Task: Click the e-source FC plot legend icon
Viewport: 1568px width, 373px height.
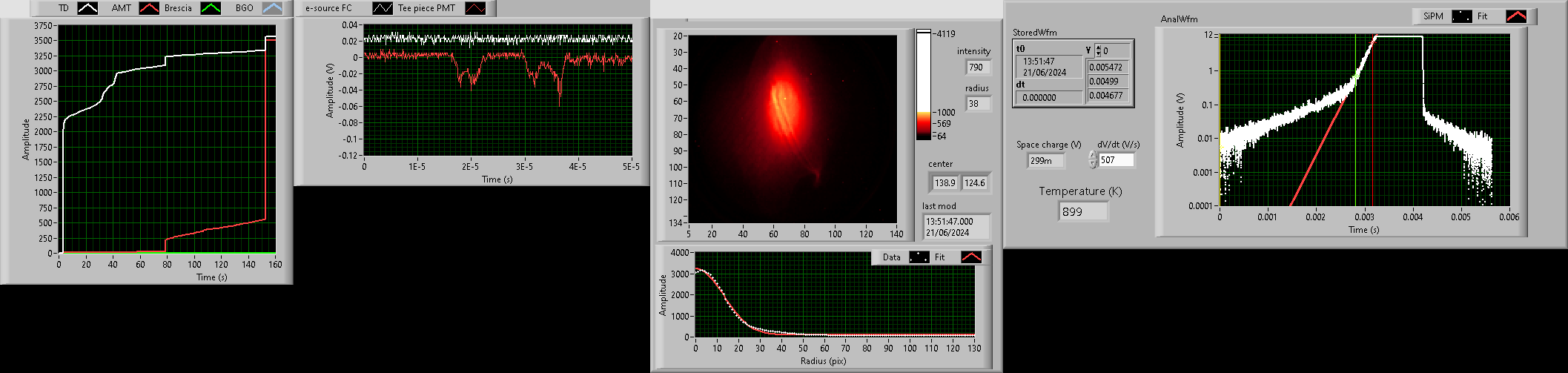Action: [383, 8]
